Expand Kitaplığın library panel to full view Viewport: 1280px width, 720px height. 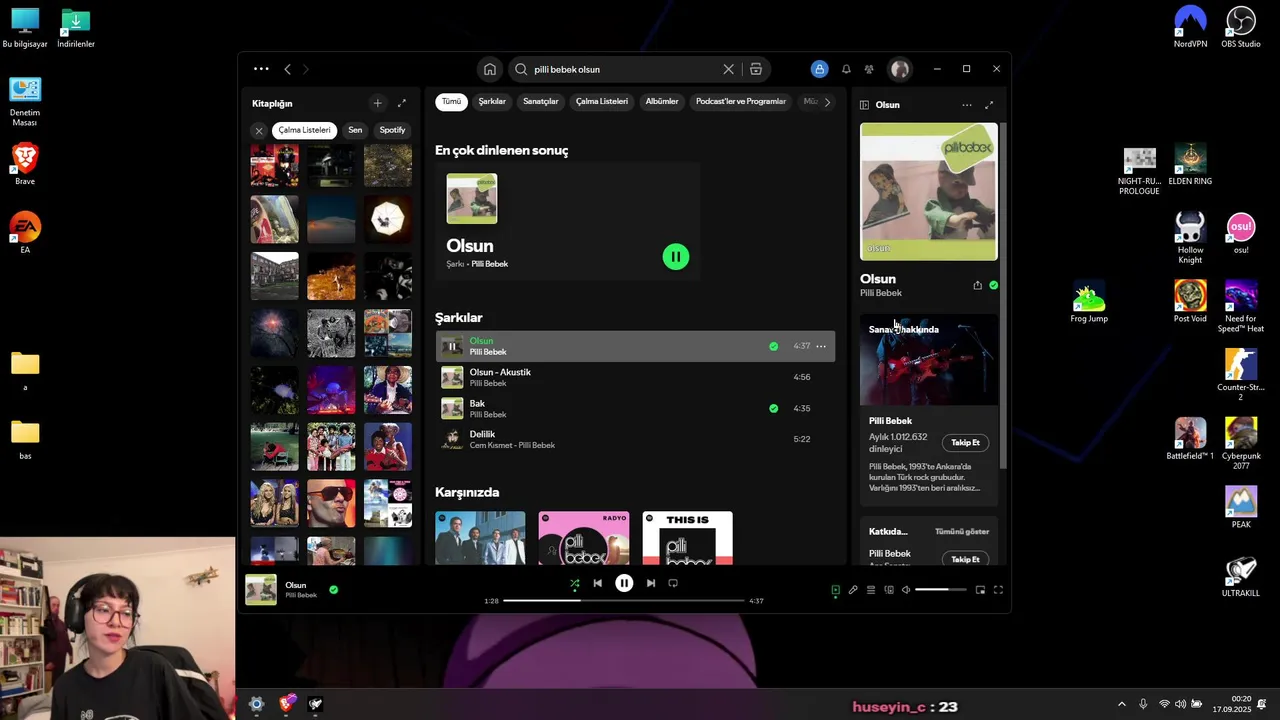point(402,103)
